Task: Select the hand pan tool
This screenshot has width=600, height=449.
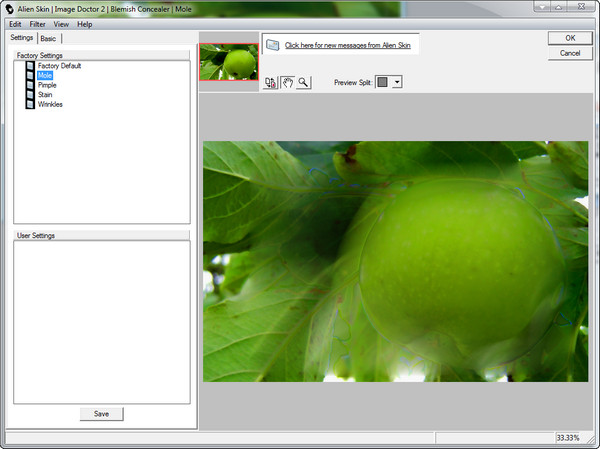Action: pyautogui.click(x=287, y=82)
